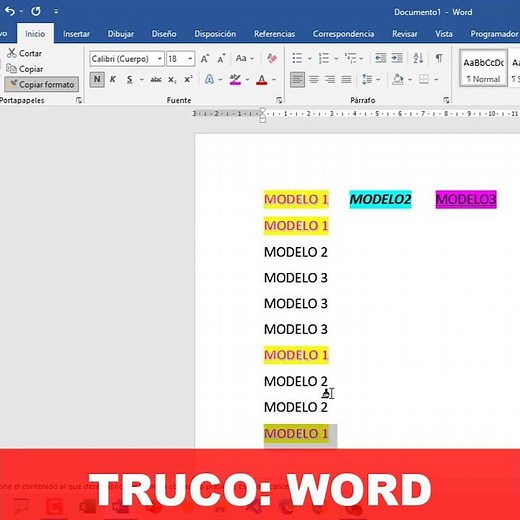
Task: Open the Programador tab
Action: [494, 34]
